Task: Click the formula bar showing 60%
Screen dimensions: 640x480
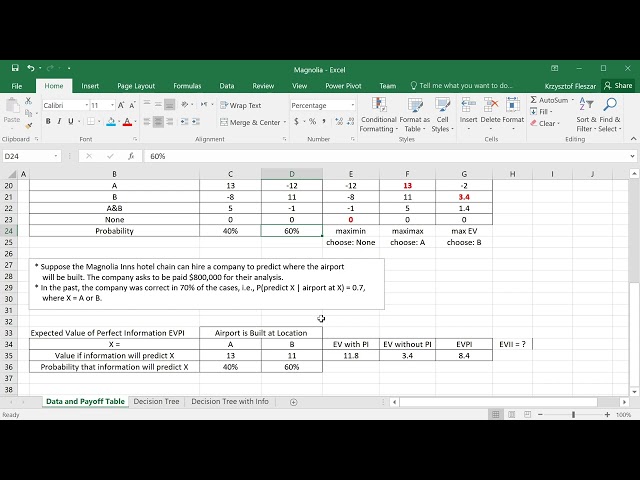Action: click(380, 157)
